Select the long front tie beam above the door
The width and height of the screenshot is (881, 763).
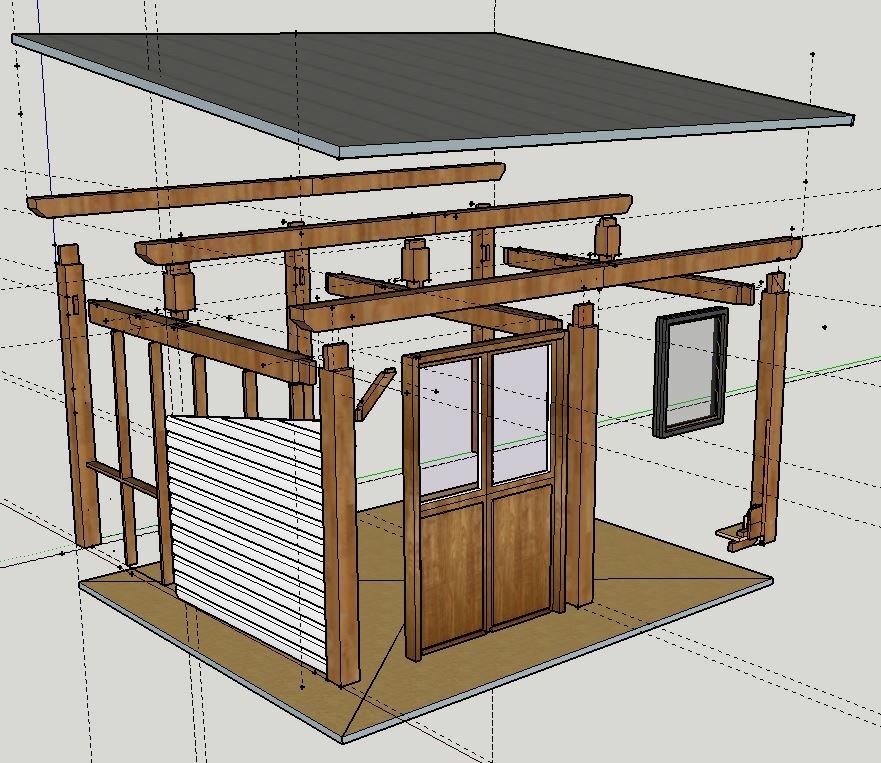pos(545,284)
